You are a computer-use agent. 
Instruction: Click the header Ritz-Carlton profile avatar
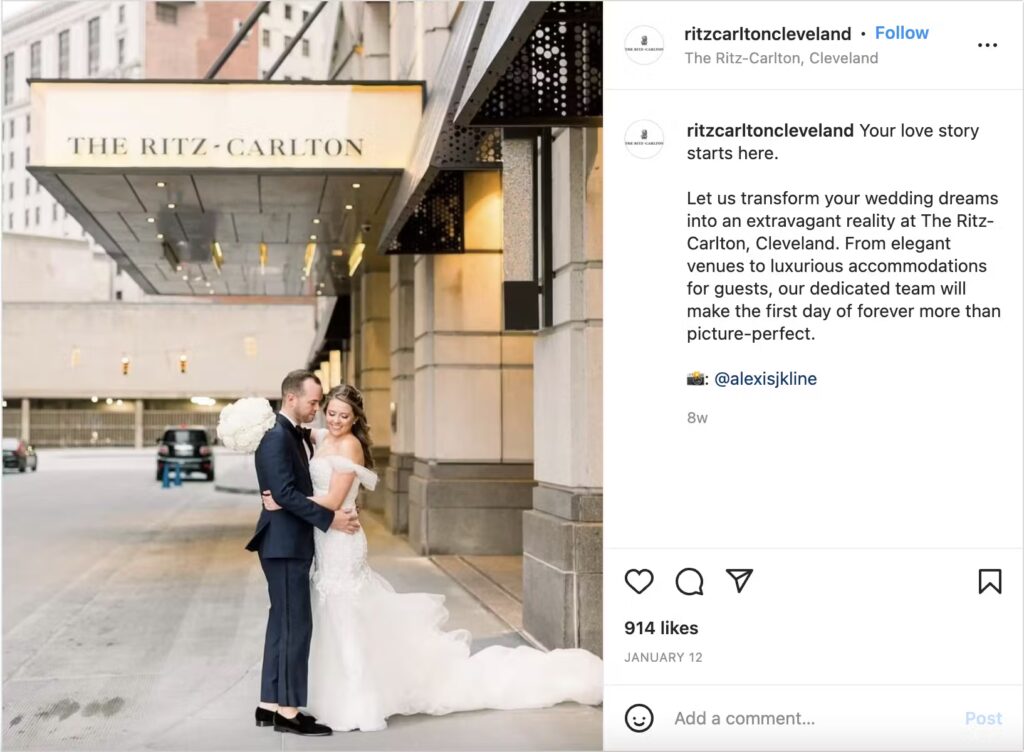pyautogui.click(x=644, y=45)
